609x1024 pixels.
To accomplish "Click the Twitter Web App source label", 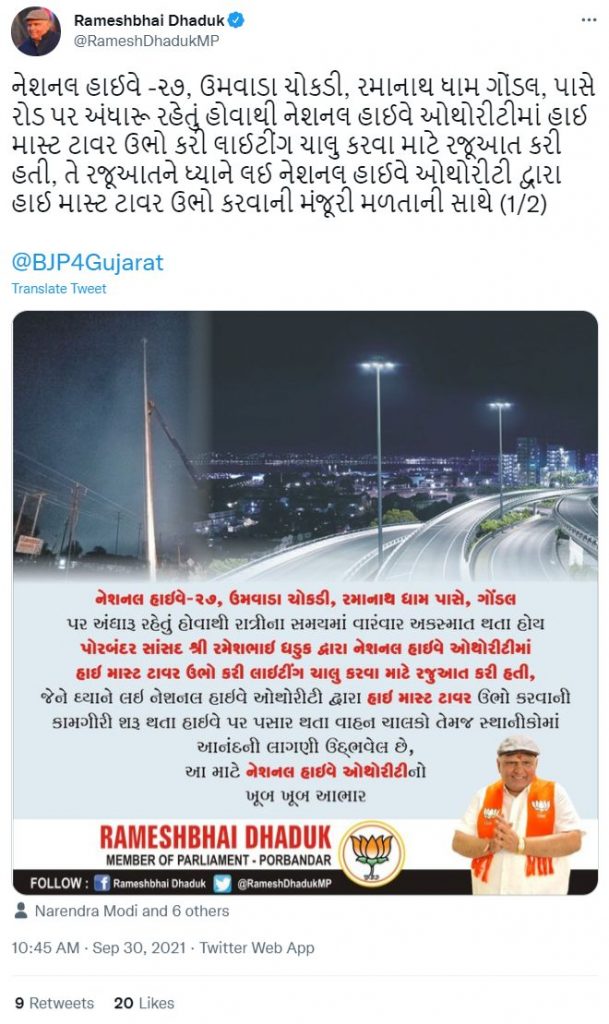I will tap(257, 948).
